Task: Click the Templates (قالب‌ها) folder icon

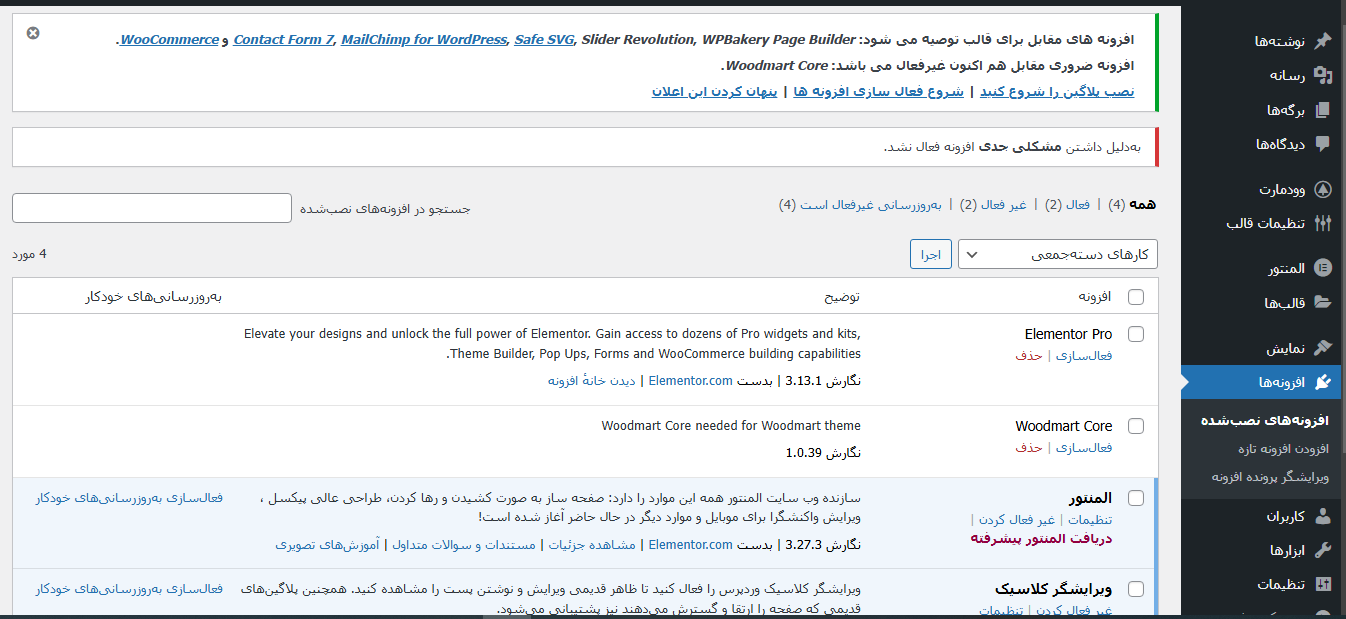Action: tap(1322, 303)
